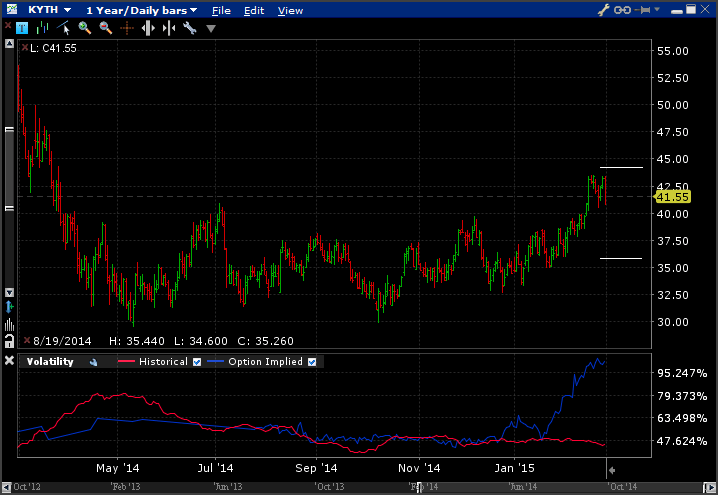The width and height of the screenshot is (718, 495).
Task: Click the vertical scale down arrow
Action: [9, 292]
